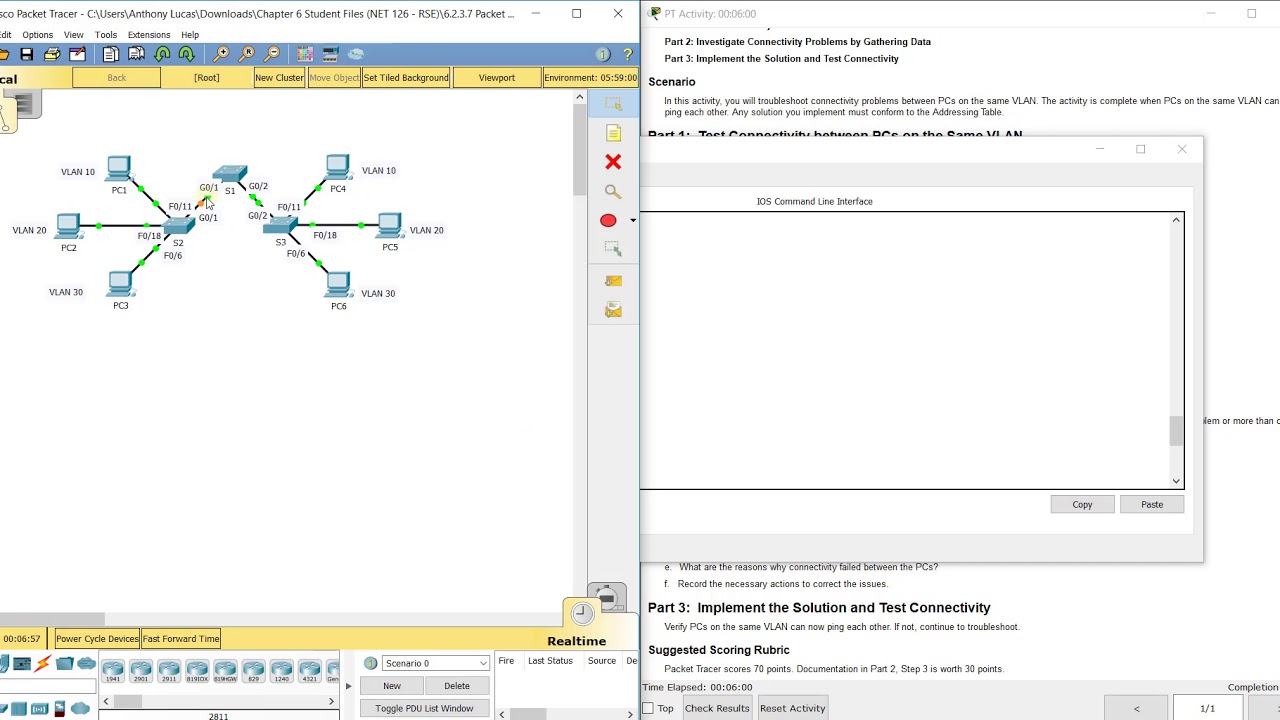Pick the 1941 router device
This screenshot has height=720, width=1280.
point(113,669)
